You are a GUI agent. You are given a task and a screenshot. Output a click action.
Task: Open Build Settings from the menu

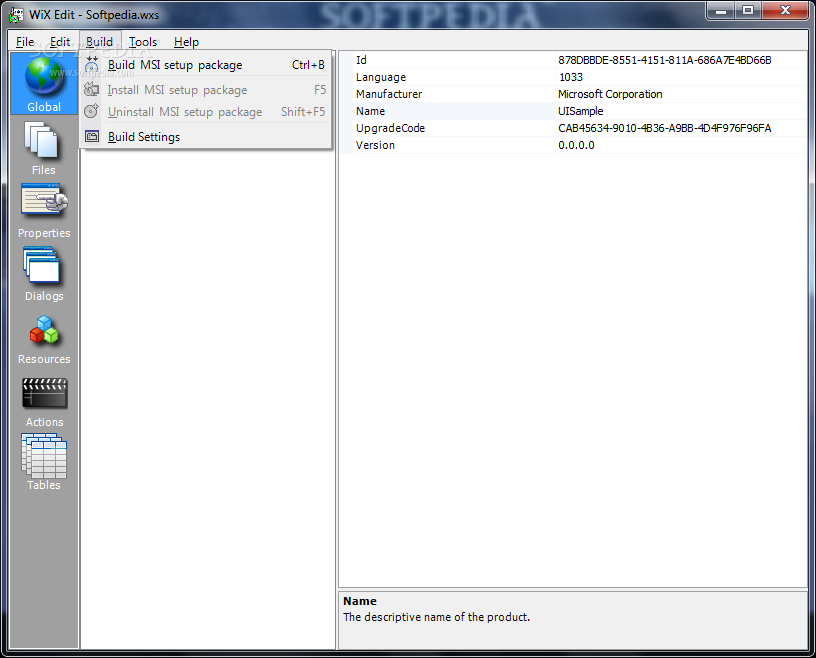(x=206, y=136)
